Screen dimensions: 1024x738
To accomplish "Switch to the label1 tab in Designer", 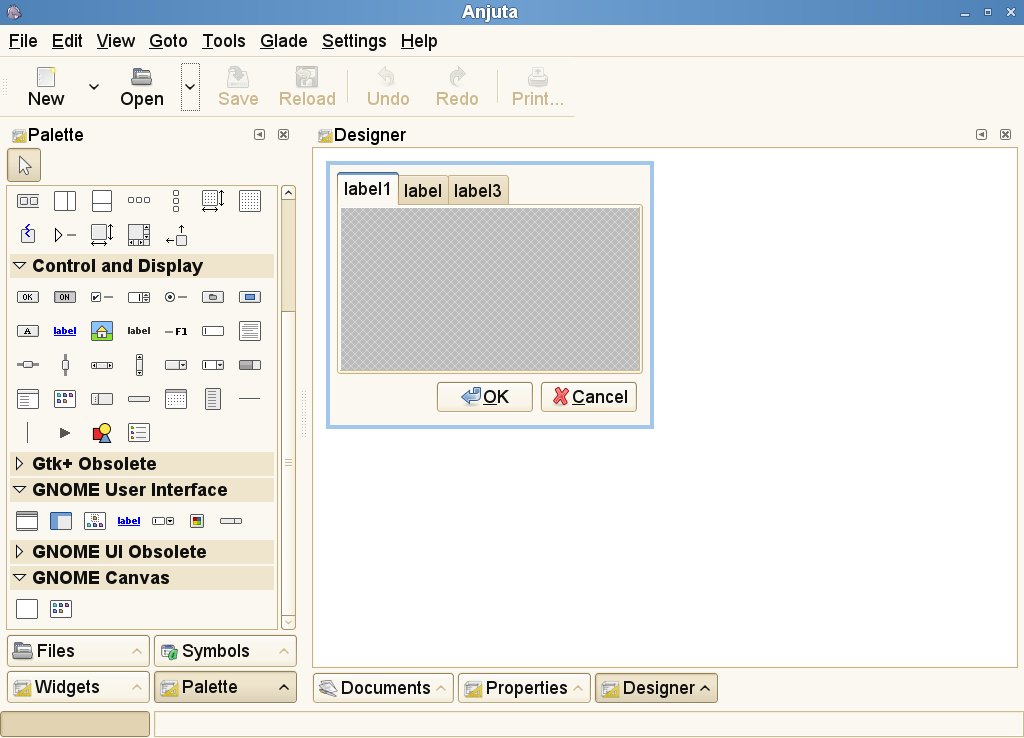I will [x=368, y=189].
